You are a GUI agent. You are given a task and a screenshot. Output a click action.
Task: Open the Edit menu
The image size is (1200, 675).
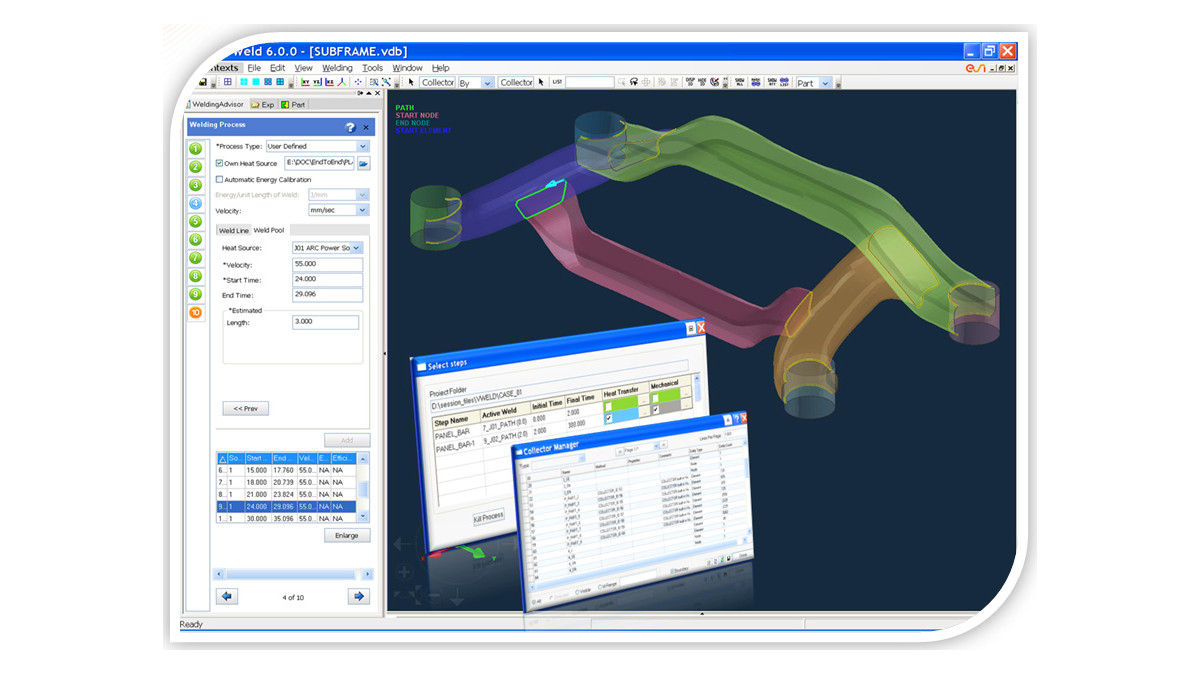tap(278, 68)
